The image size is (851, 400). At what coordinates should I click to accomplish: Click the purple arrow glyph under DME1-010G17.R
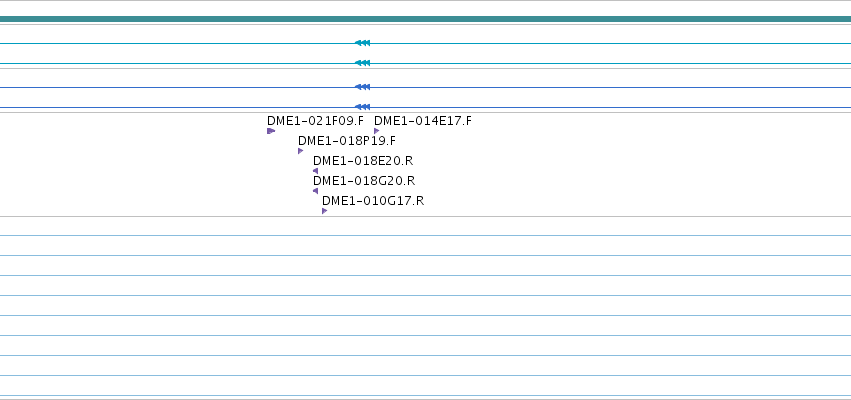click(x=325, y=211)
